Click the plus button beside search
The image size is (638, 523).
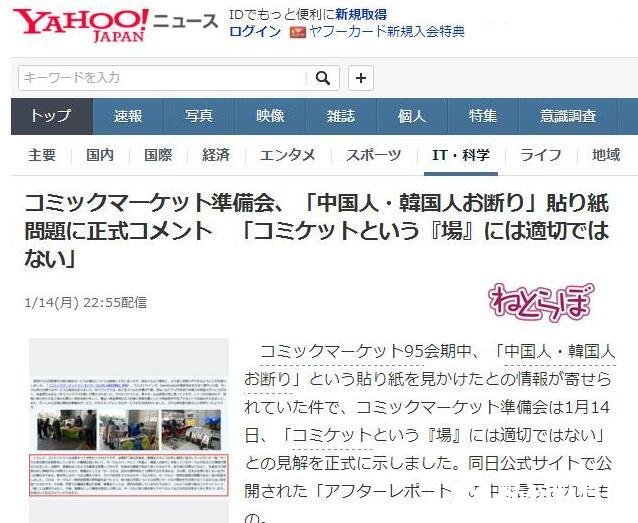pyautogui.click(x=361, y=78)
